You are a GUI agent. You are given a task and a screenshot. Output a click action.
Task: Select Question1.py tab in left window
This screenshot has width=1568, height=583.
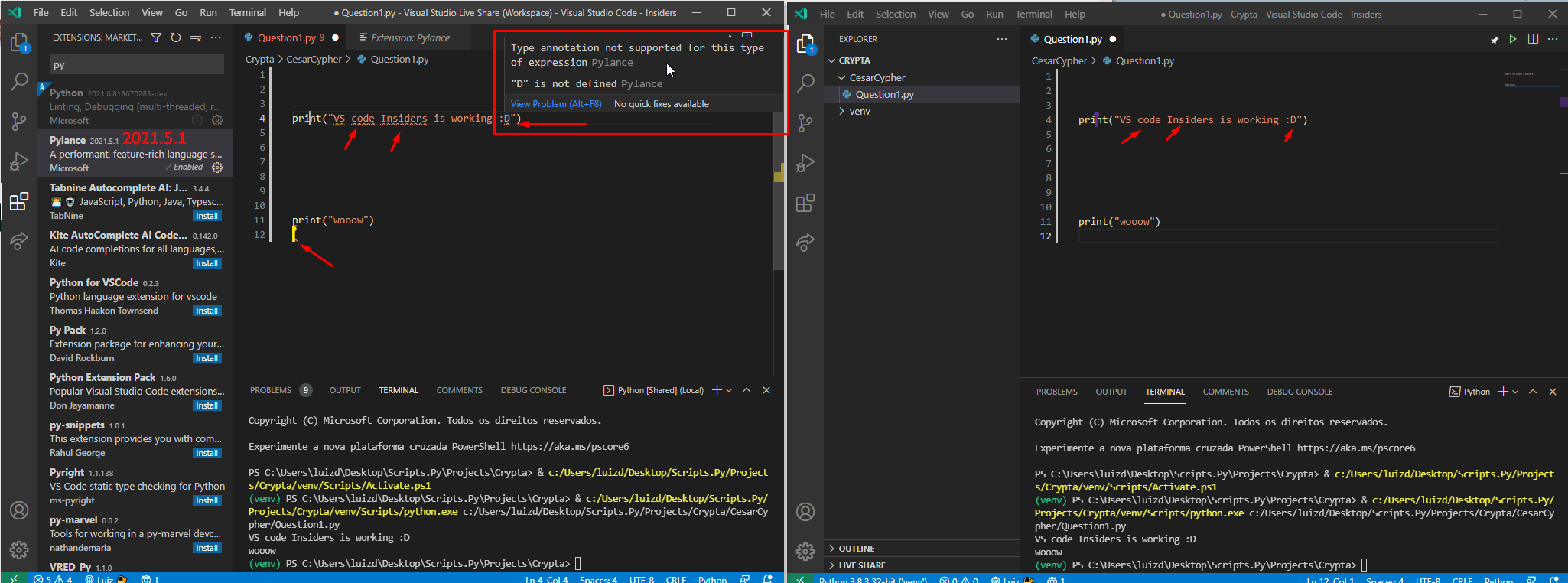pos(291,37)
